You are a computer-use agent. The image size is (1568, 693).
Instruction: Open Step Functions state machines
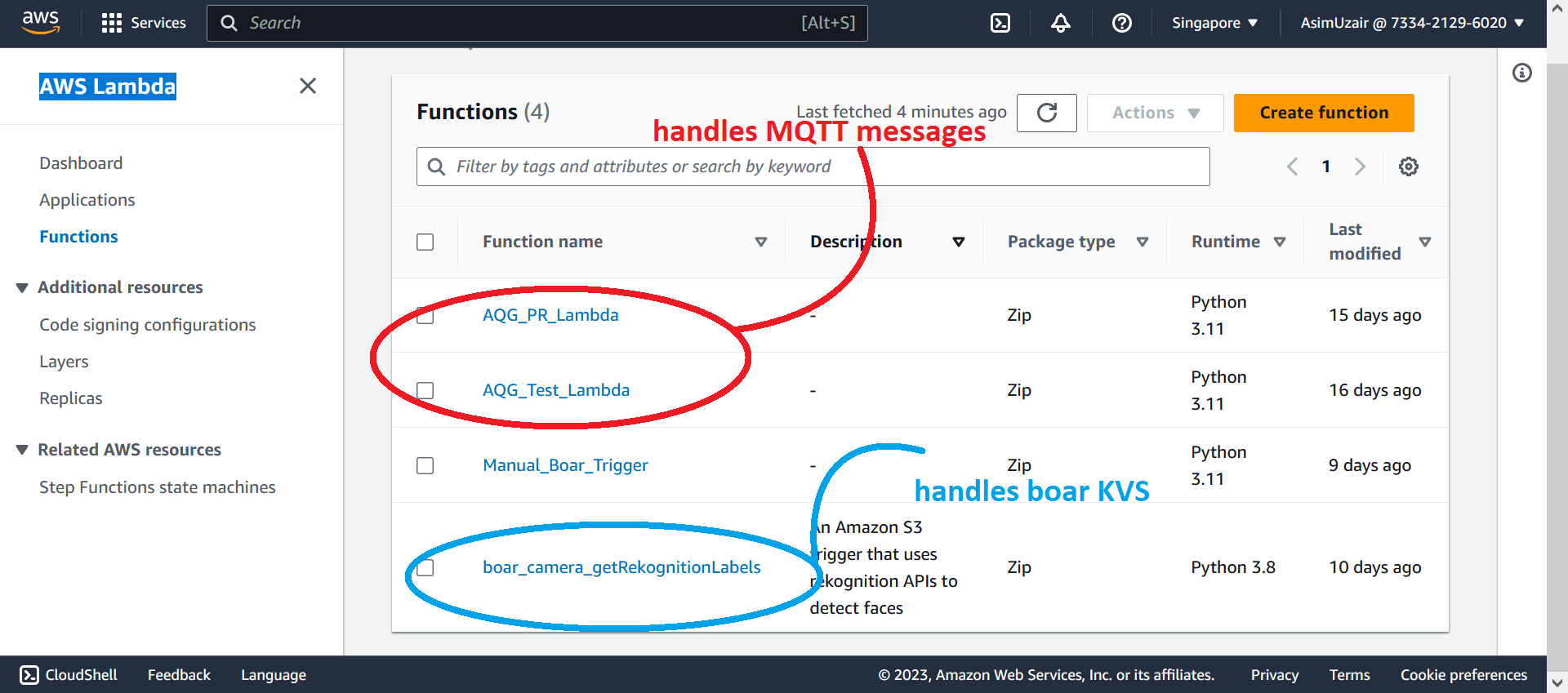point(158,487)
